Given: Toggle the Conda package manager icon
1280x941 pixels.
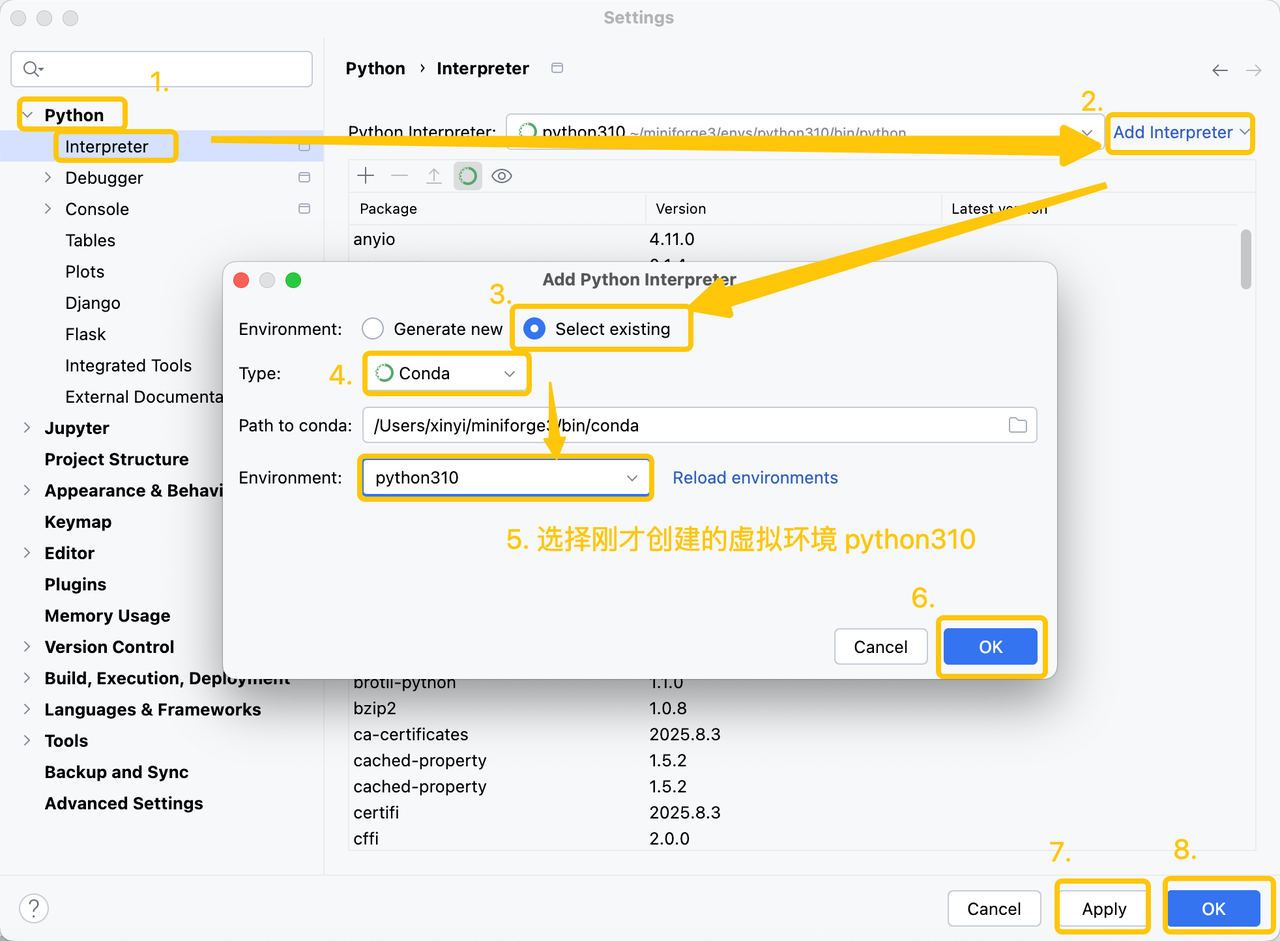Looking at the screenshot, I should coord(467,176).
